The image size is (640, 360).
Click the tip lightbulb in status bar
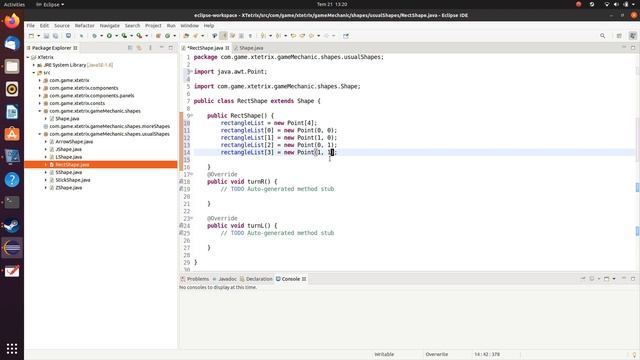634,355
